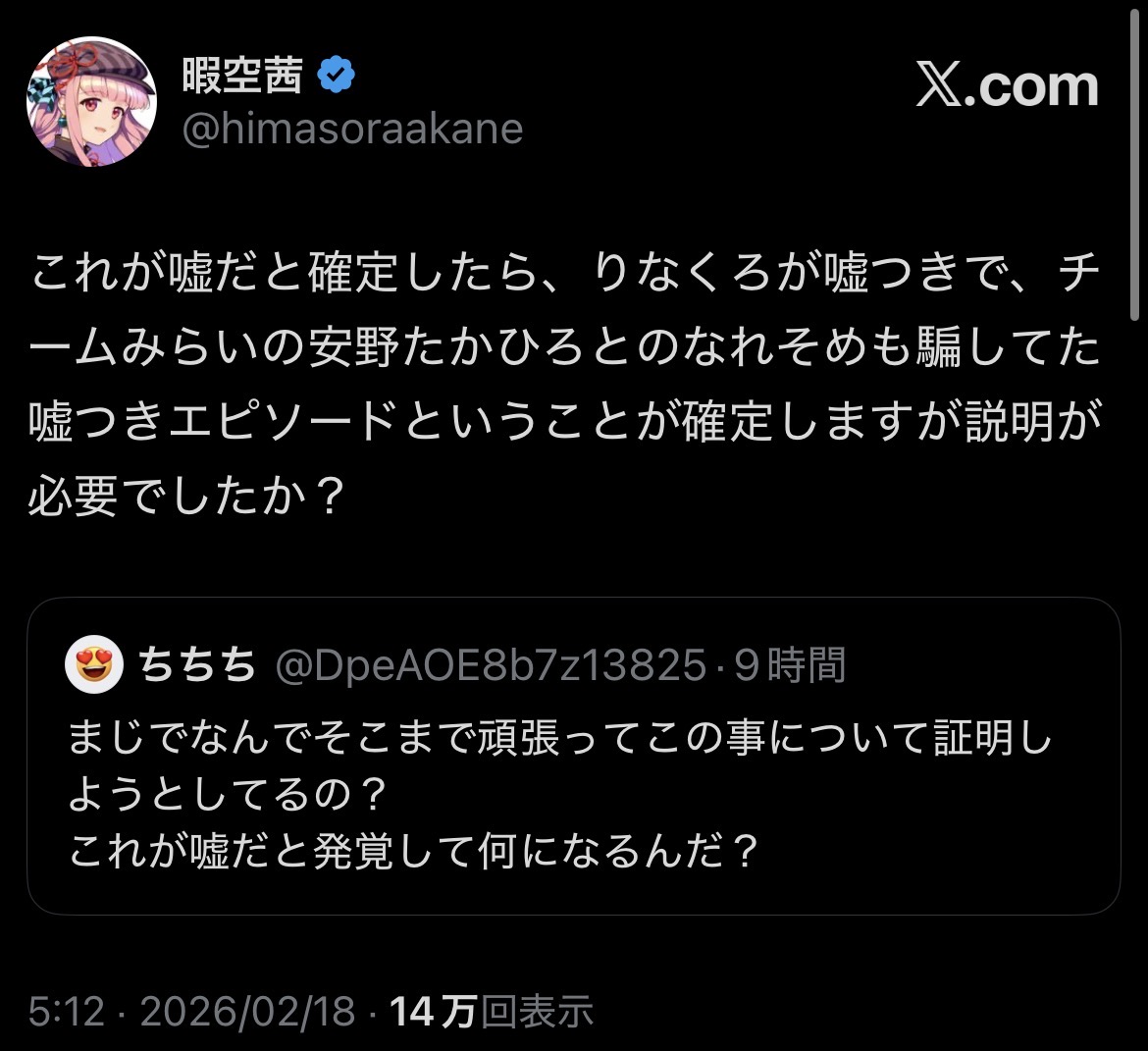The image size is (1148, 1051).
Task: Open the 14万 view count number
Action: [434, 1011]
